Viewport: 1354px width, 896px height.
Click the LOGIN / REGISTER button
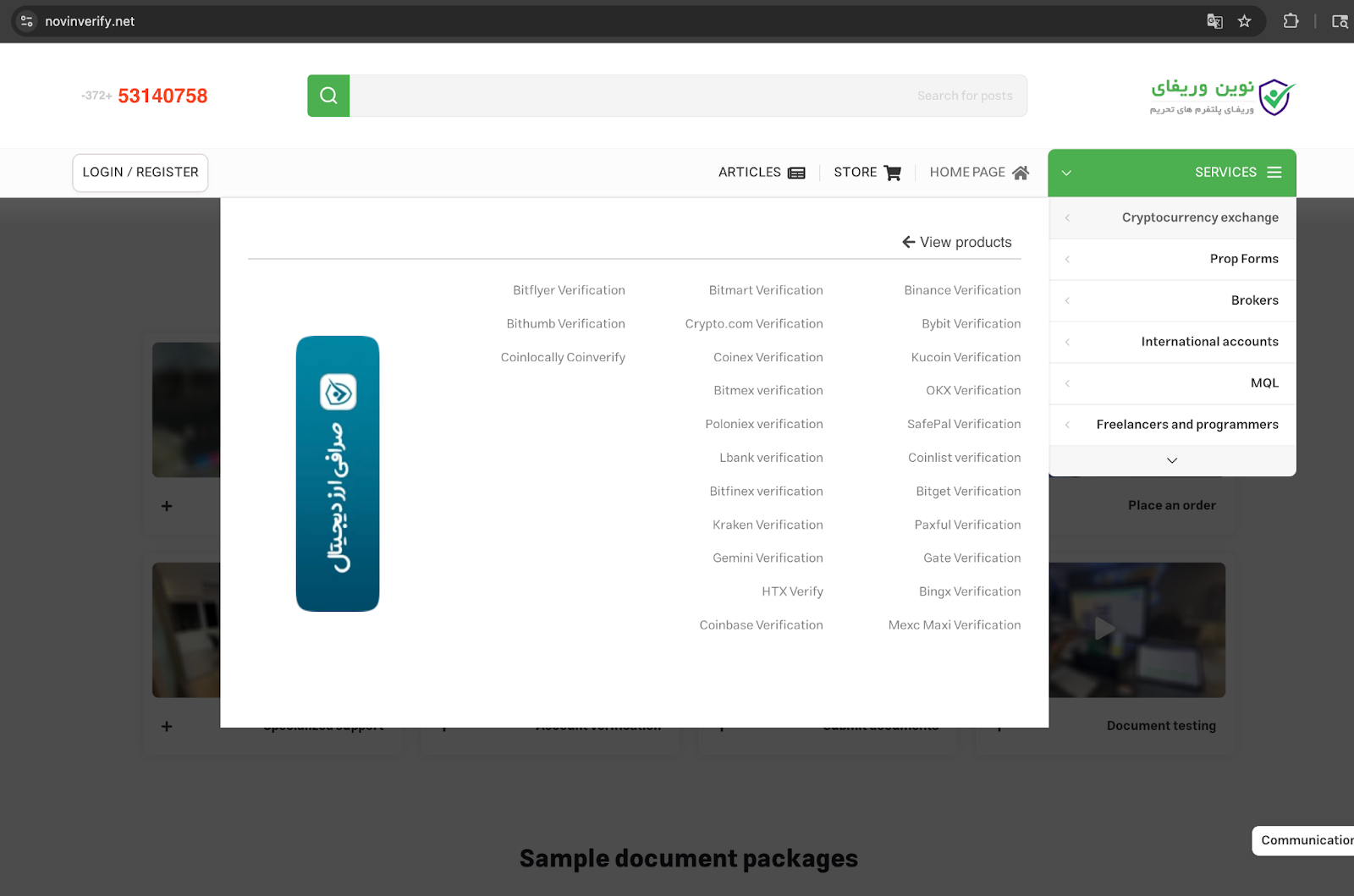coord(140,173)
